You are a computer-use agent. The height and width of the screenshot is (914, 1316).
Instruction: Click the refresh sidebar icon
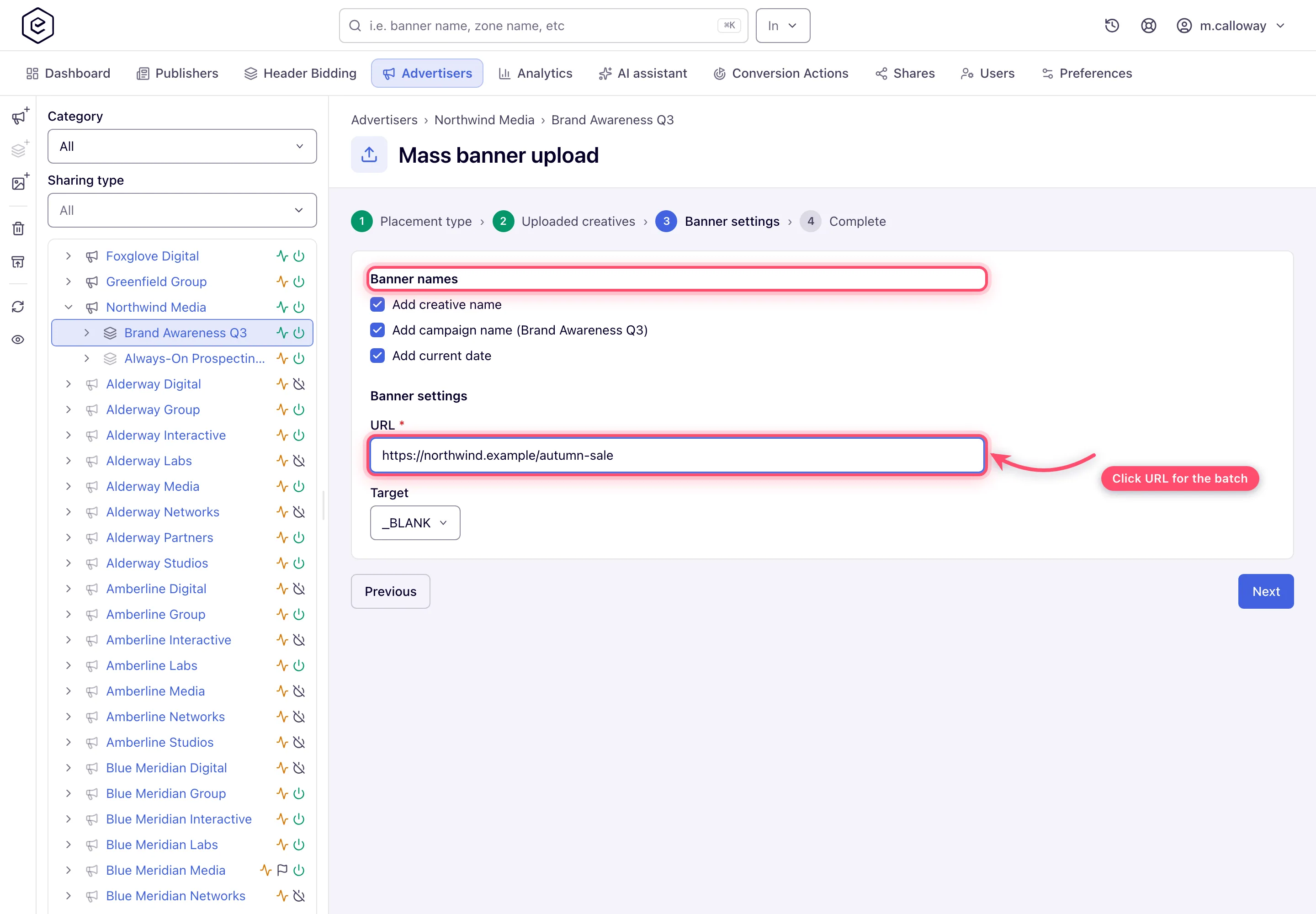click(x=18, y=307)
